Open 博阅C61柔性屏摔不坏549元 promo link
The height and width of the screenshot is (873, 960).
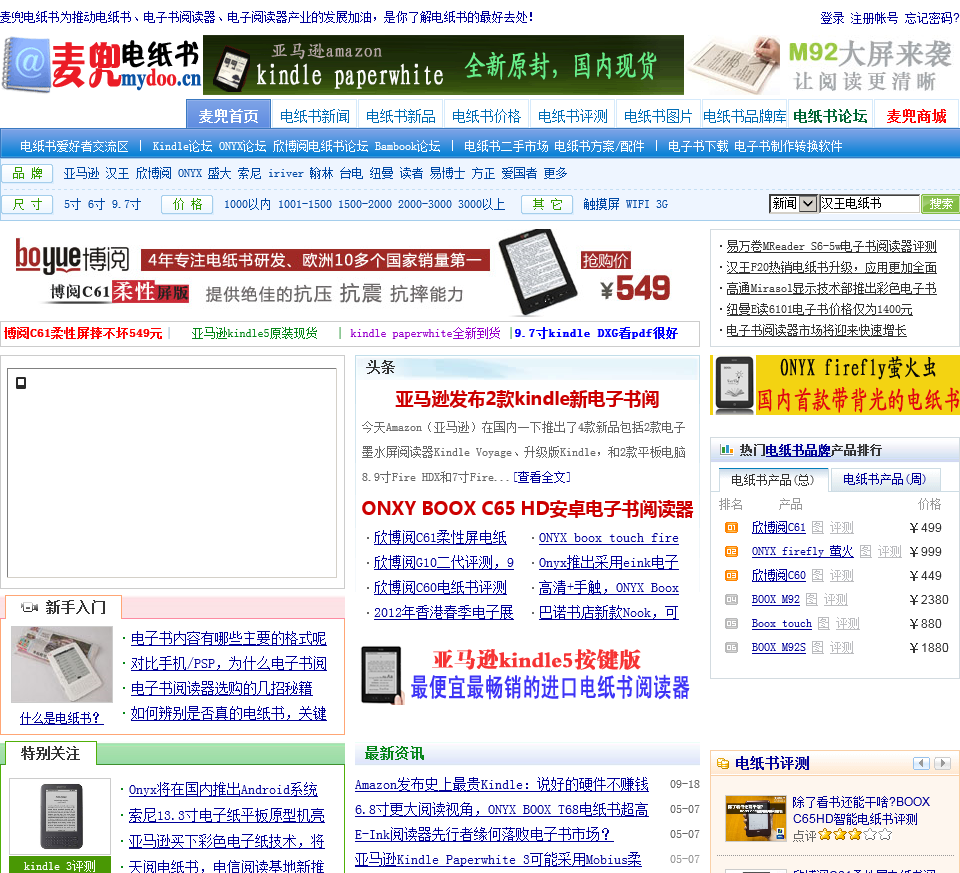(83, 333)
